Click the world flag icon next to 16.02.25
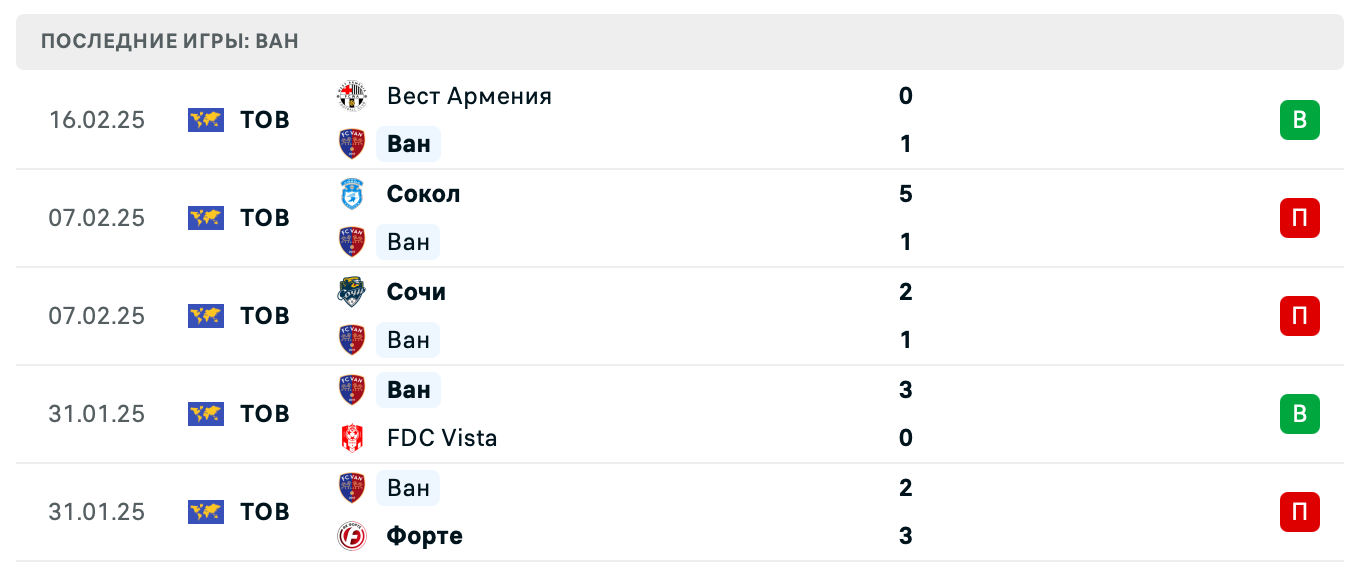 [x=204, y=119]
